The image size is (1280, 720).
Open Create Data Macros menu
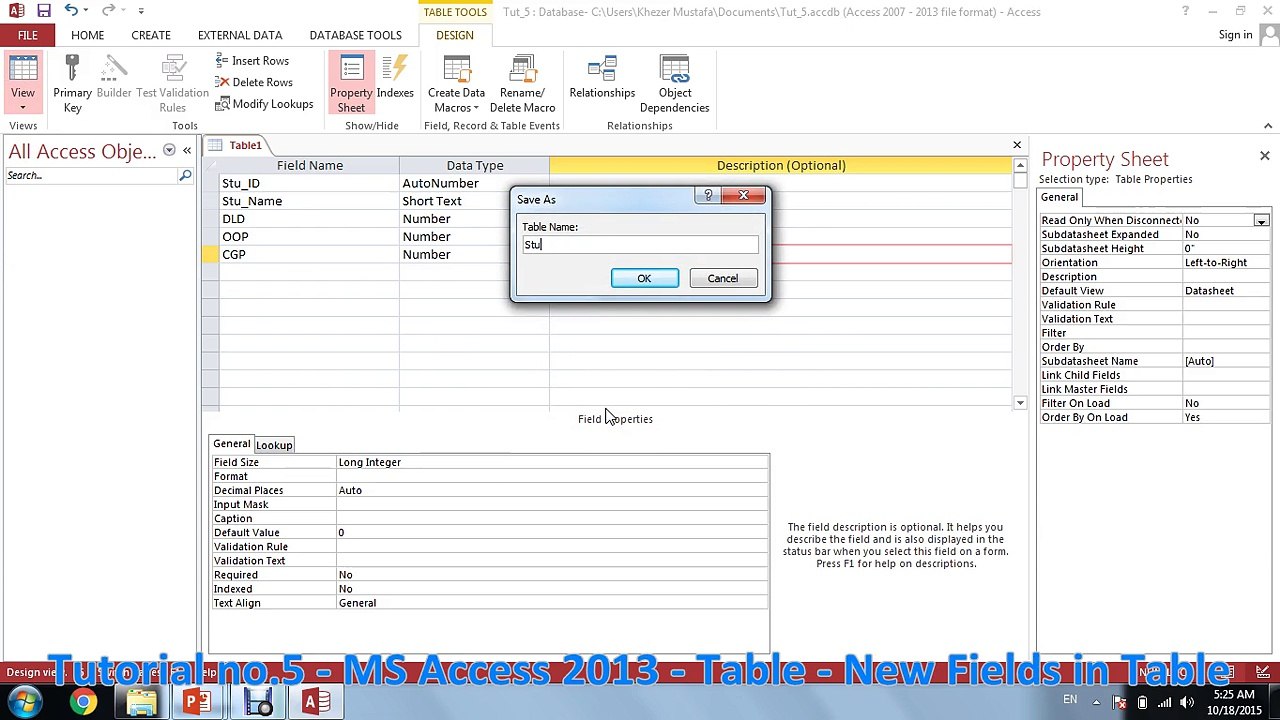coord(457,83)
